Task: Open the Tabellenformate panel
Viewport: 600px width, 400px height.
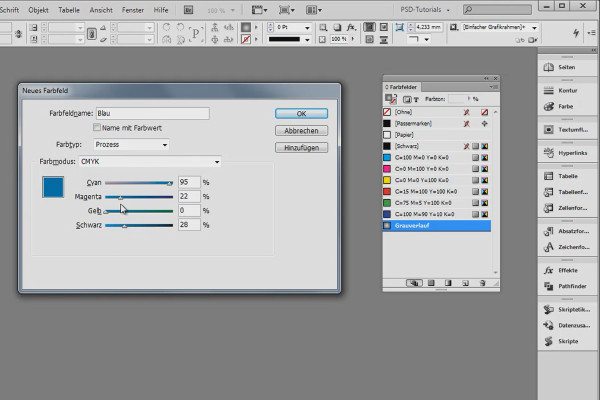Action: pyautogui.click(x=566, y=192)
